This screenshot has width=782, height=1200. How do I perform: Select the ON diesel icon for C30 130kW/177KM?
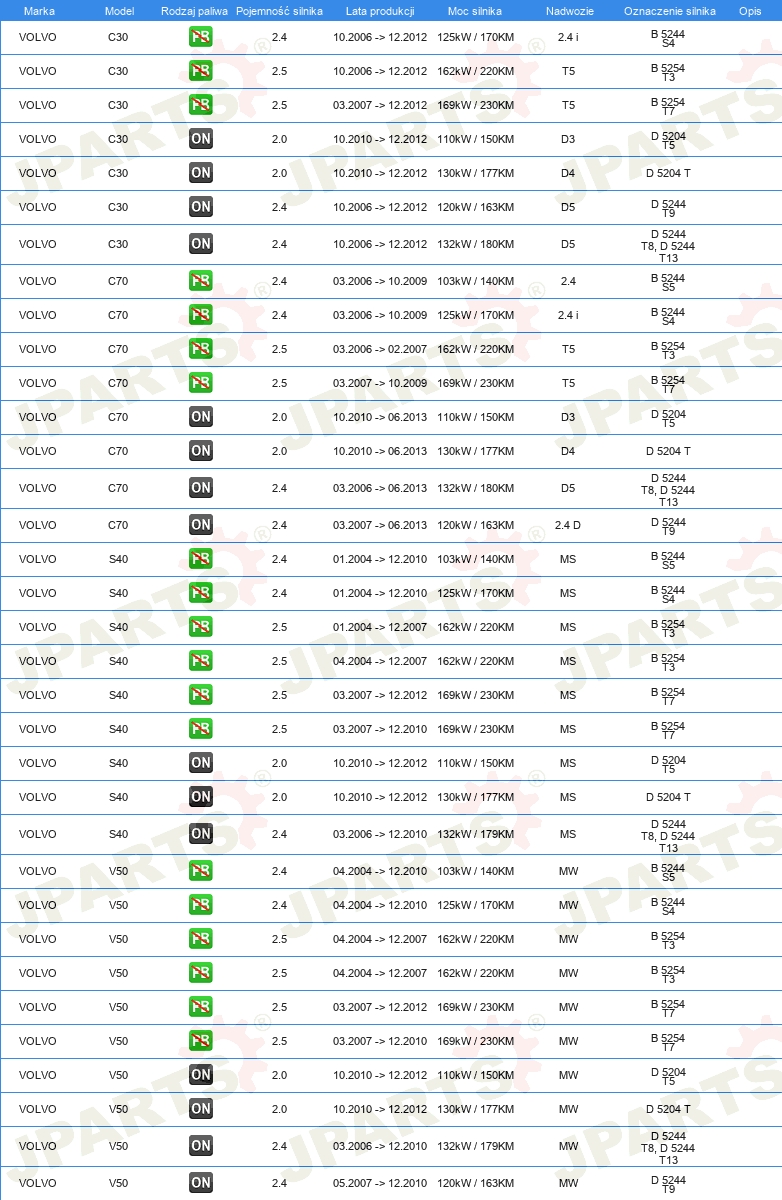click(201, 174)
